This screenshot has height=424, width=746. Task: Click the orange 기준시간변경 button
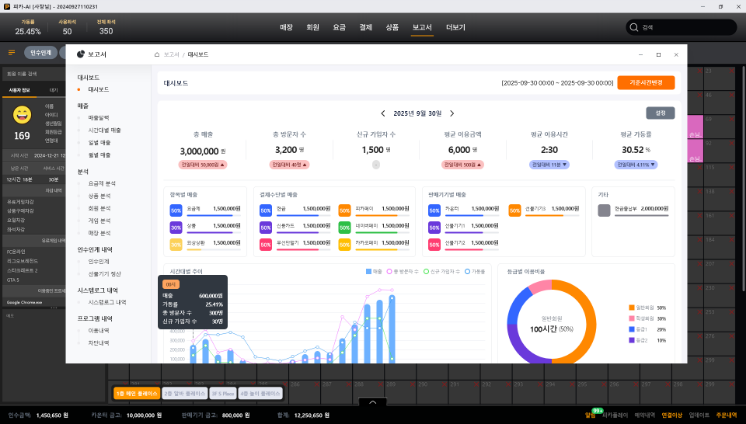[645, 83]
